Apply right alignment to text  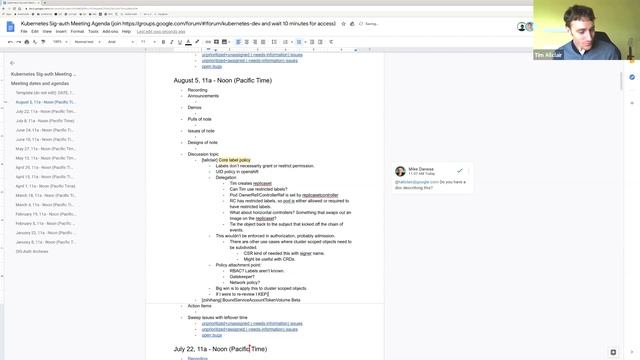pos(255,42)
